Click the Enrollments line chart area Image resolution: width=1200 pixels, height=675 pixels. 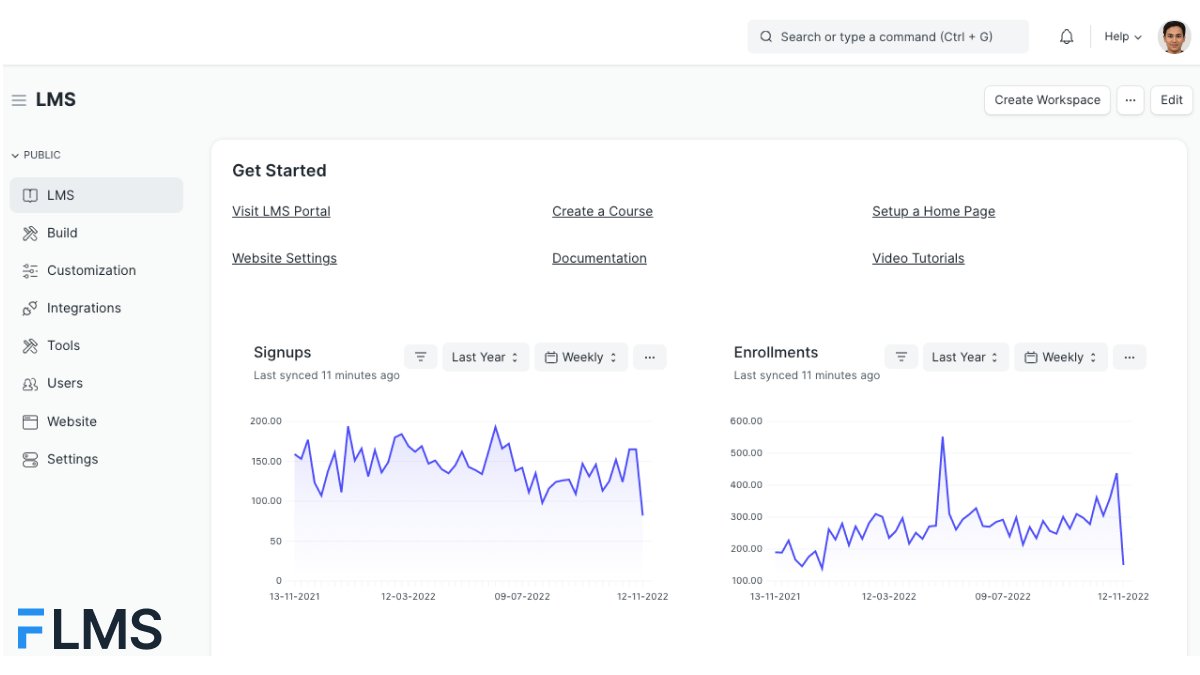pos(950,500)
